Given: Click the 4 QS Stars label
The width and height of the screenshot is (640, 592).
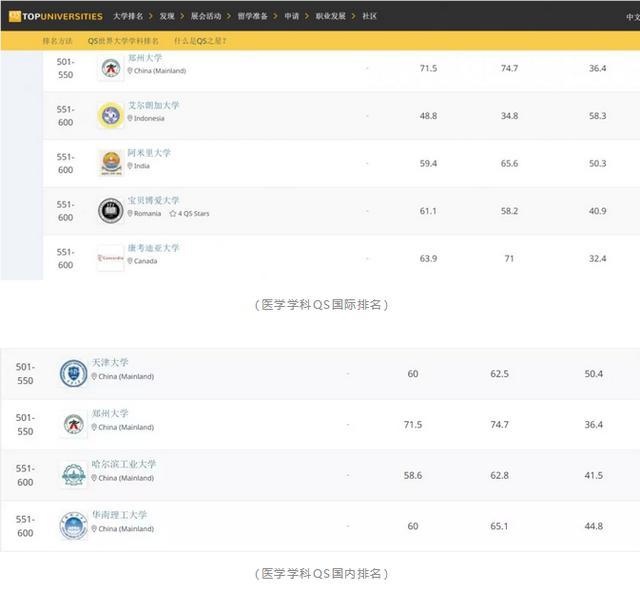Looking at the screenshot, I should [193, 214].
